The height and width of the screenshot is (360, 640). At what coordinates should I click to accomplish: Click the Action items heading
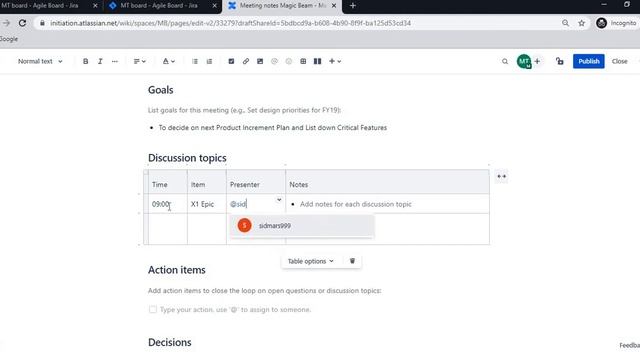176,270
